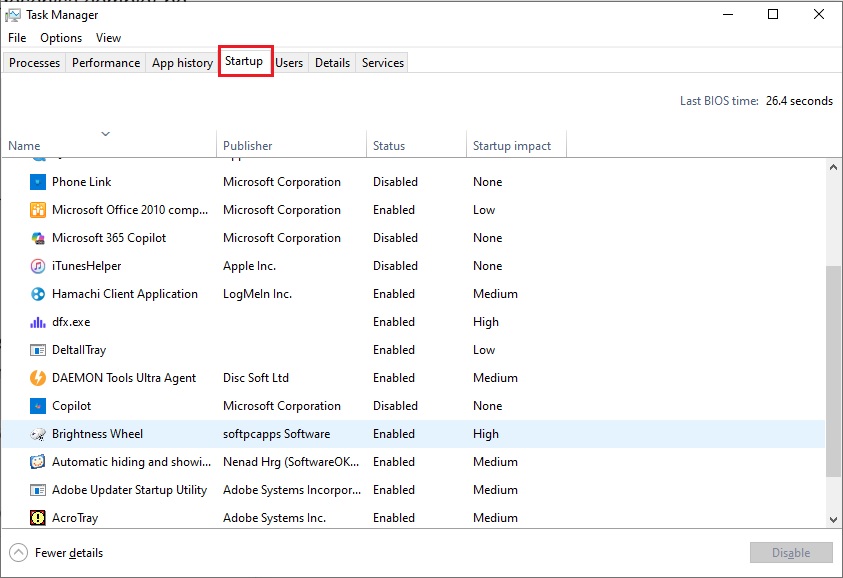Viewport: 843px width, 578px height.
Task: Click the vertical scrollbar thumb
Action: click(x=833, y=371)
